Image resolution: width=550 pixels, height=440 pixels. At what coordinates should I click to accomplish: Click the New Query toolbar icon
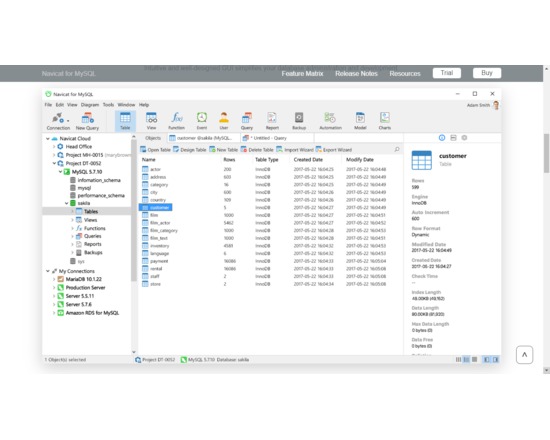pyautogui.click(x=87, y=121)
